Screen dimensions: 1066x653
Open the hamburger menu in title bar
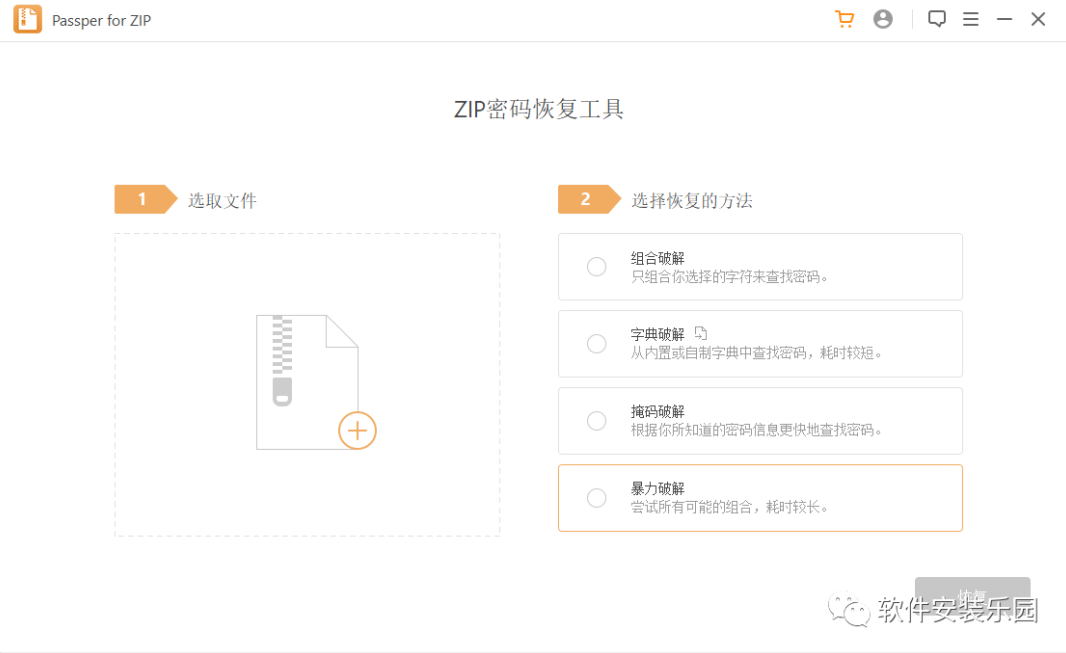971,19
